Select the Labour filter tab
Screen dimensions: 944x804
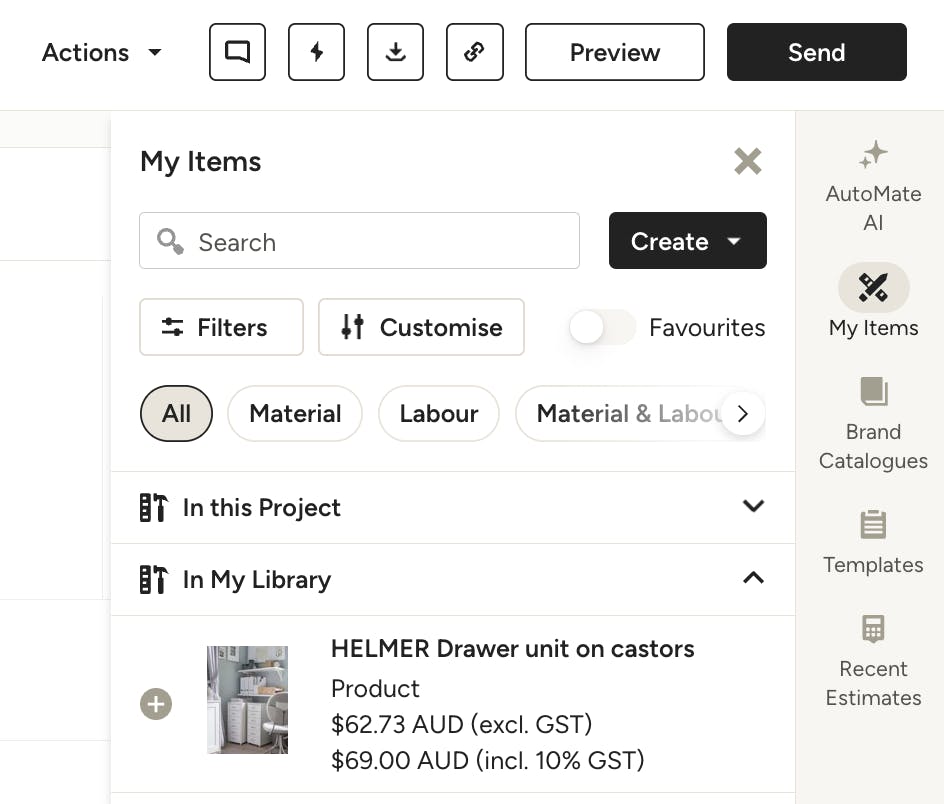[438, 414]
